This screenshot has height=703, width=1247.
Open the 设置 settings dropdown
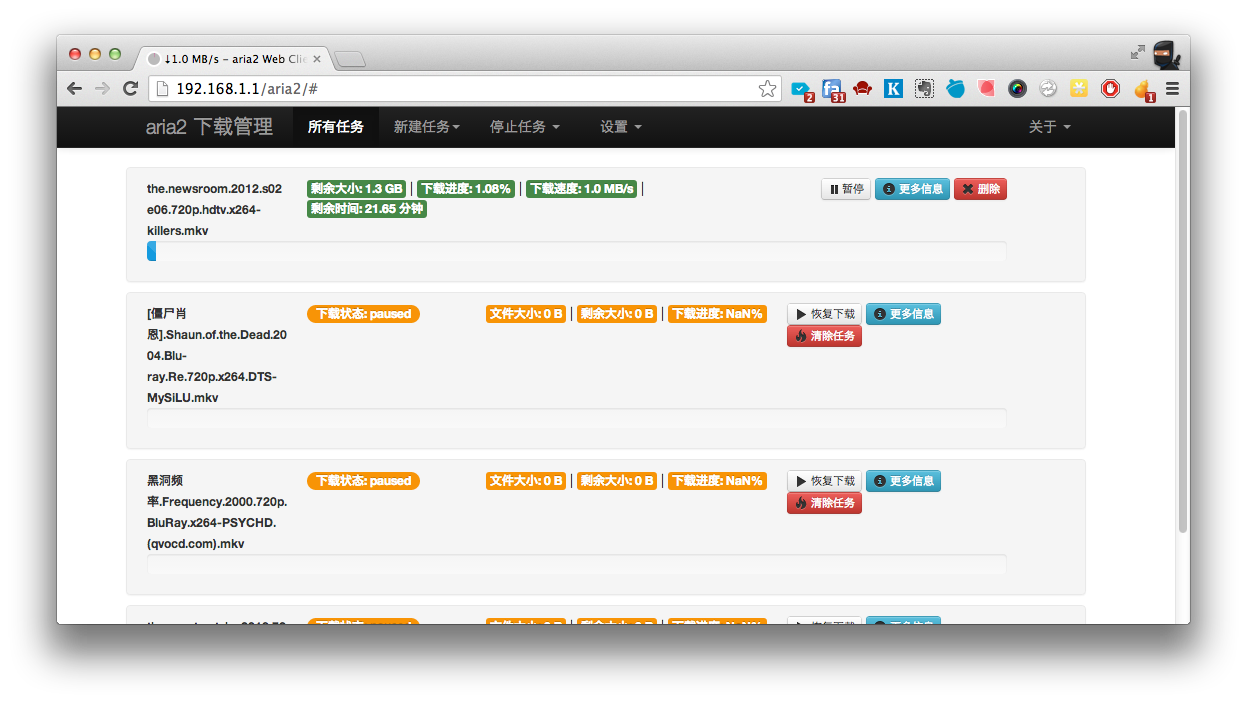click(620, 127)
